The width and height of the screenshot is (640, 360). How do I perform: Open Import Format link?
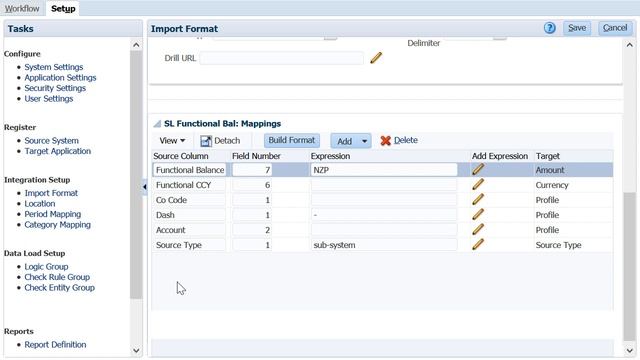[51, 193]
